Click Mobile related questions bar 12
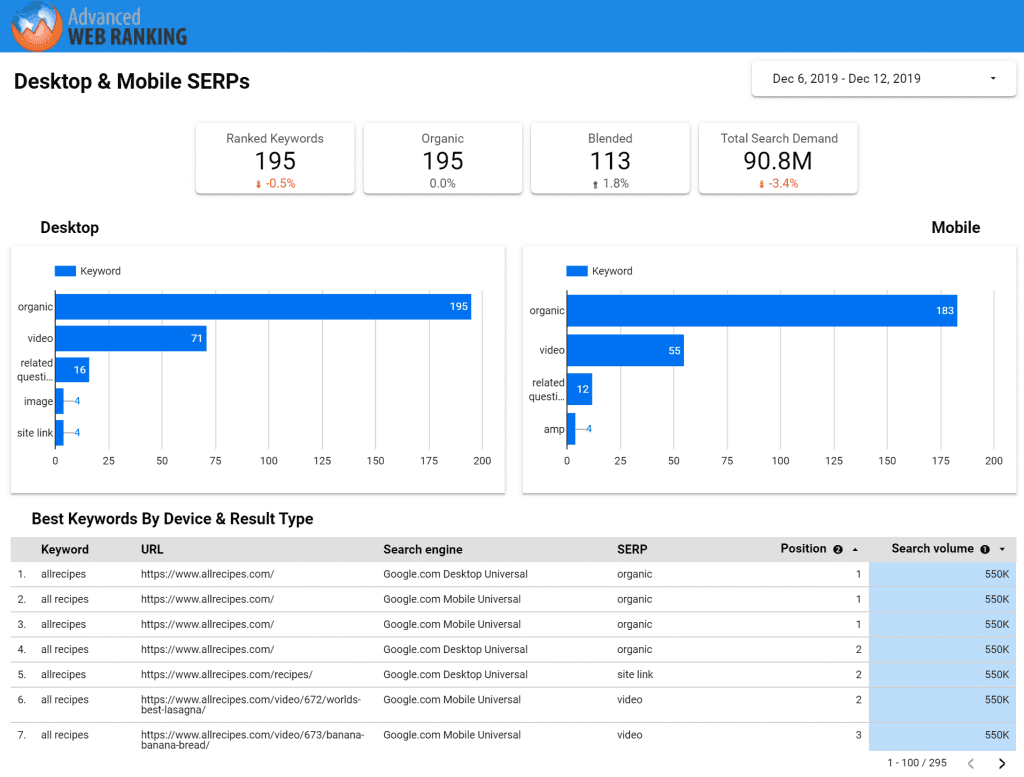 tap(580, 389)
